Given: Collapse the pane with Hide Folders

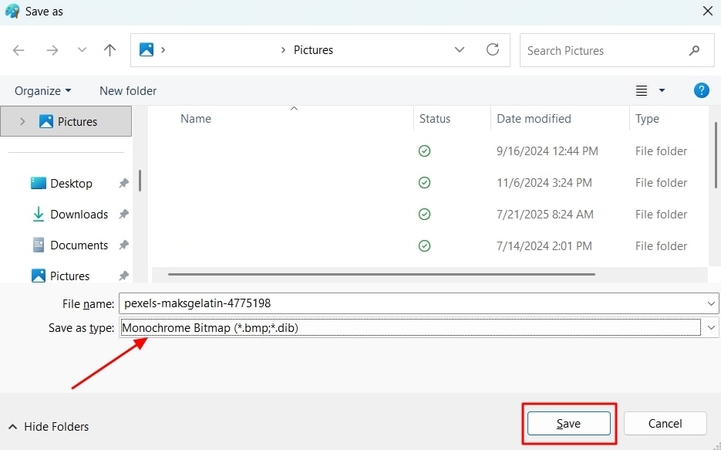Looking at the screenshot, I should tap(47, 427).
